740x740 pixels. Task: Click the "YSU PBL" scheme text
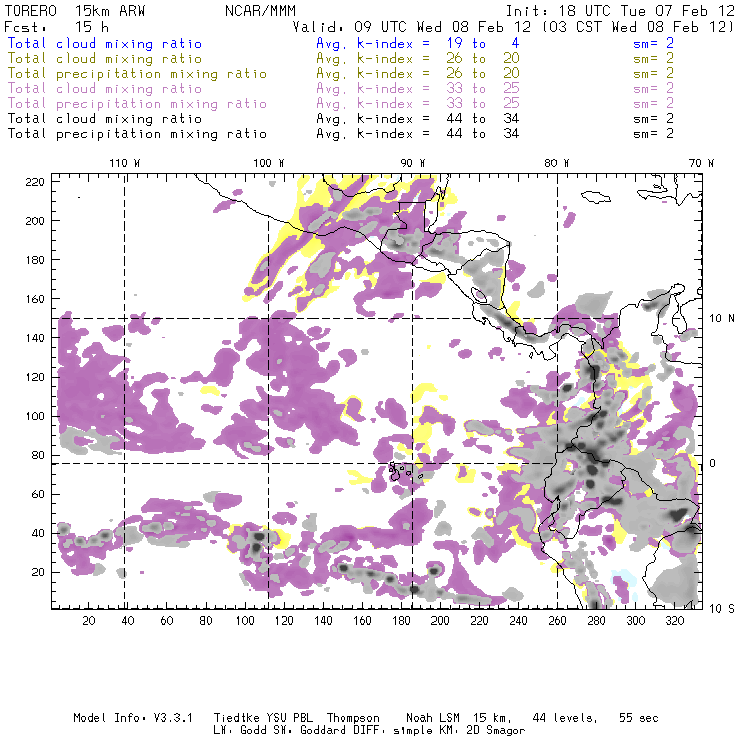(290, 718)
